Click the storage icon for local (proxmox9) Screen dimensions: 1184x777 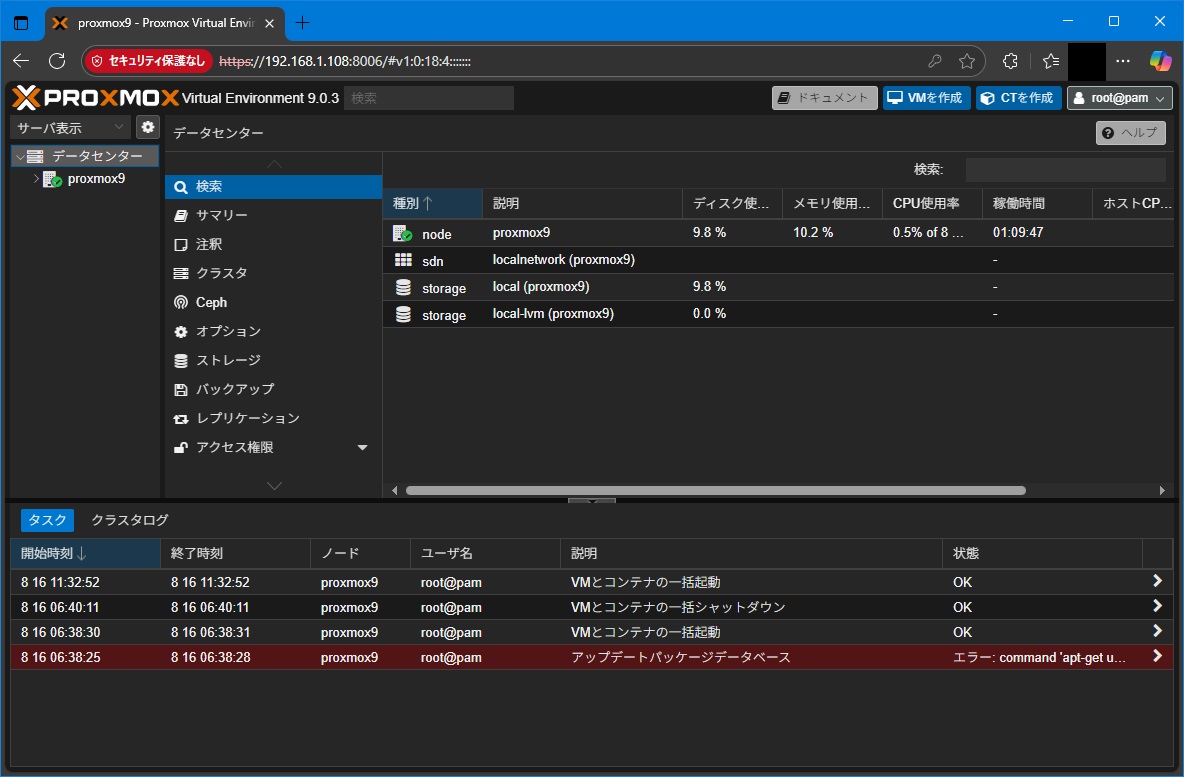403,287
